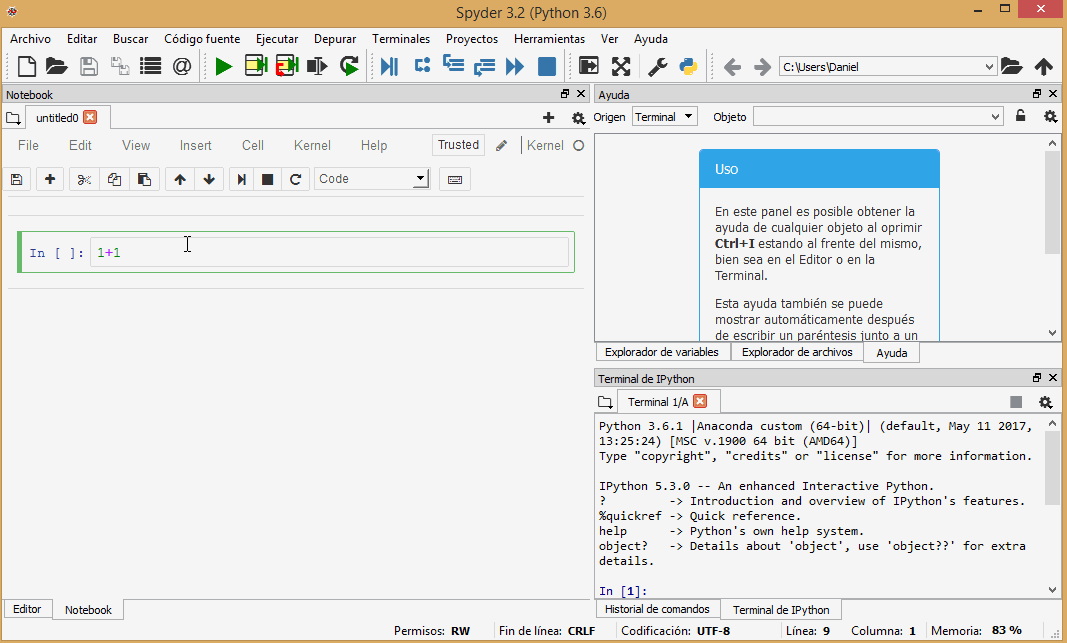Cut the selected notebook cell

[x=84, y=179]
